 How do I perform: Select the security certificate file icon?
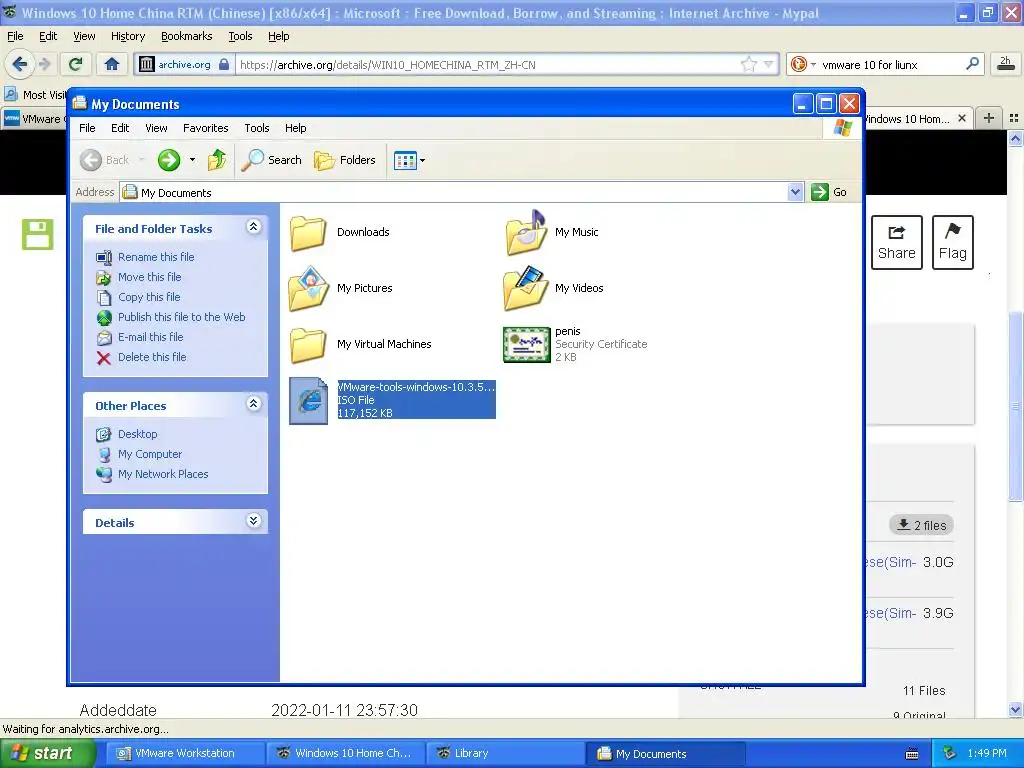point(526,344)
